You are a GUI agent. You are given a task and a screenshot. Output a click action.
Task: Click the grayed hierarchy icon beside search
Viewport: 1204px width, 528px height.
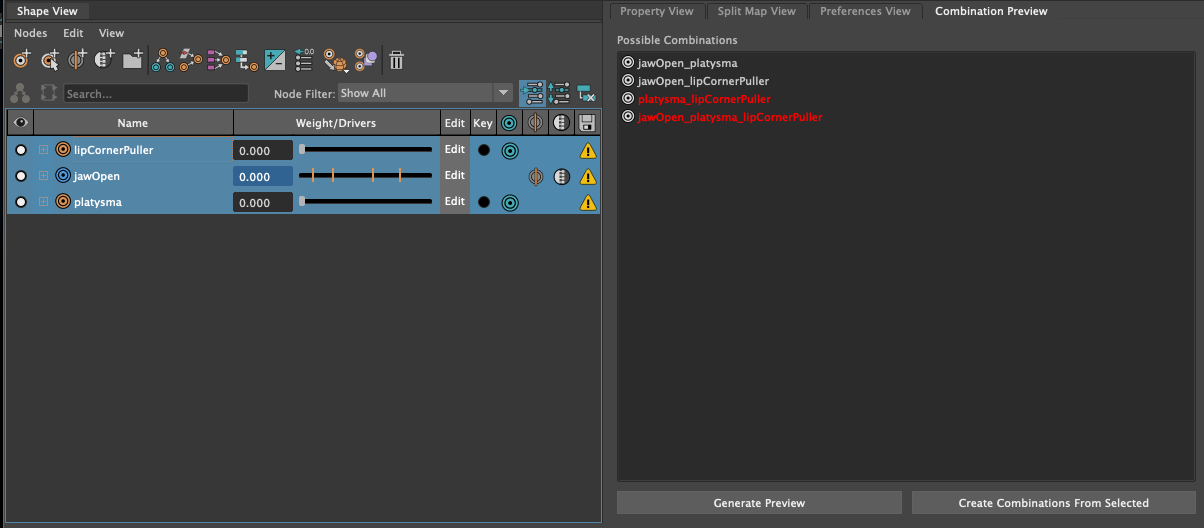20,93
